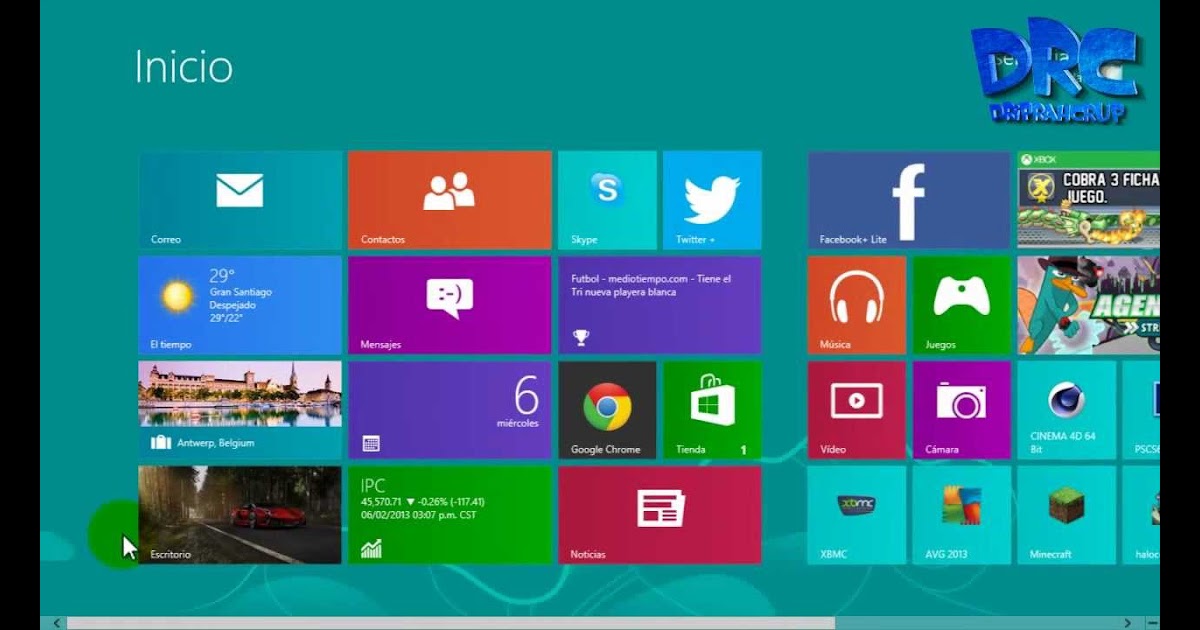The width and height of the screenshot is (1200, 630).
Task: Open the Tienda store tile
Action: click(x=712, y=410)
